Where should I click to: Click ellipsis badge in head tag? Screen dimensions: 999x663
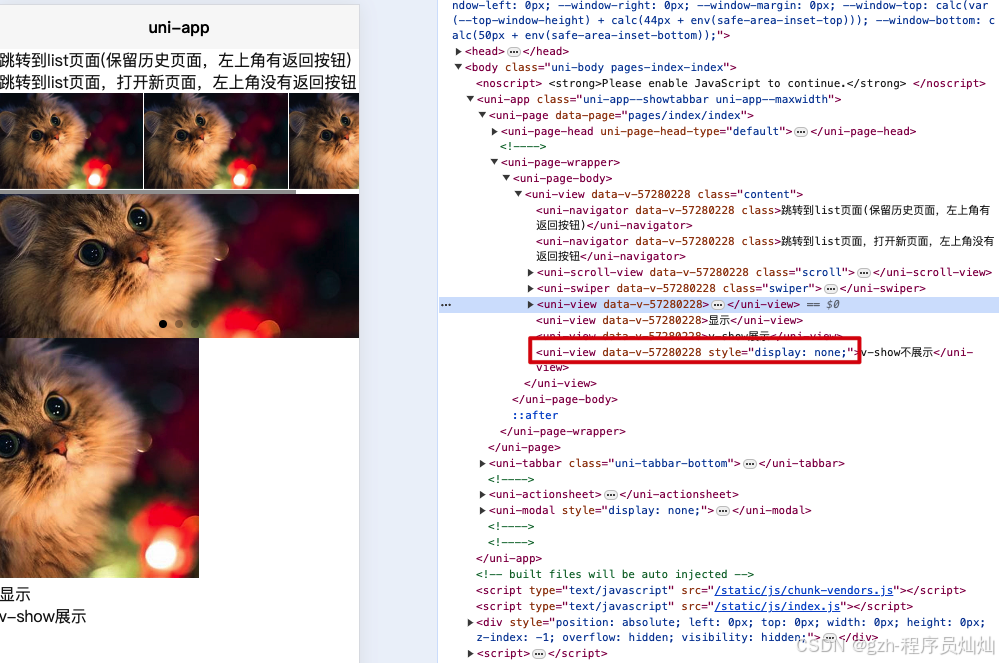pos(514,52)
